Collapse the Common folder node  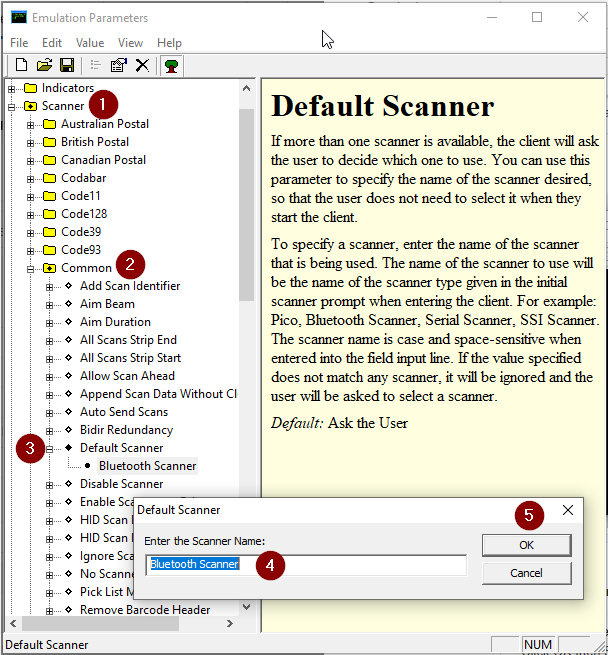click(31, 268)
